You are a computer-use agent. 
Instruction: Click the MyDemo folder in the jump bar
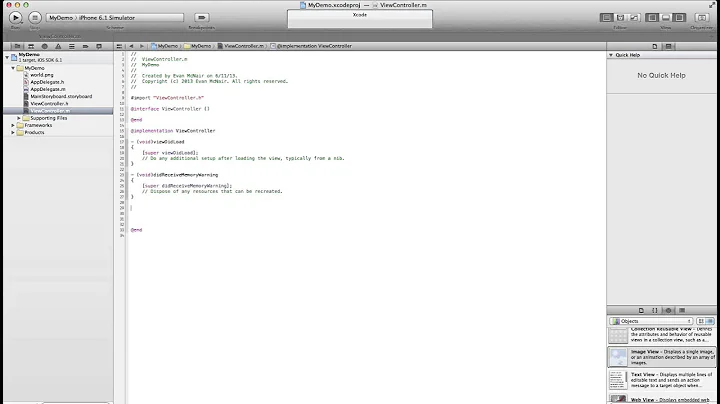tap(198, 46)
